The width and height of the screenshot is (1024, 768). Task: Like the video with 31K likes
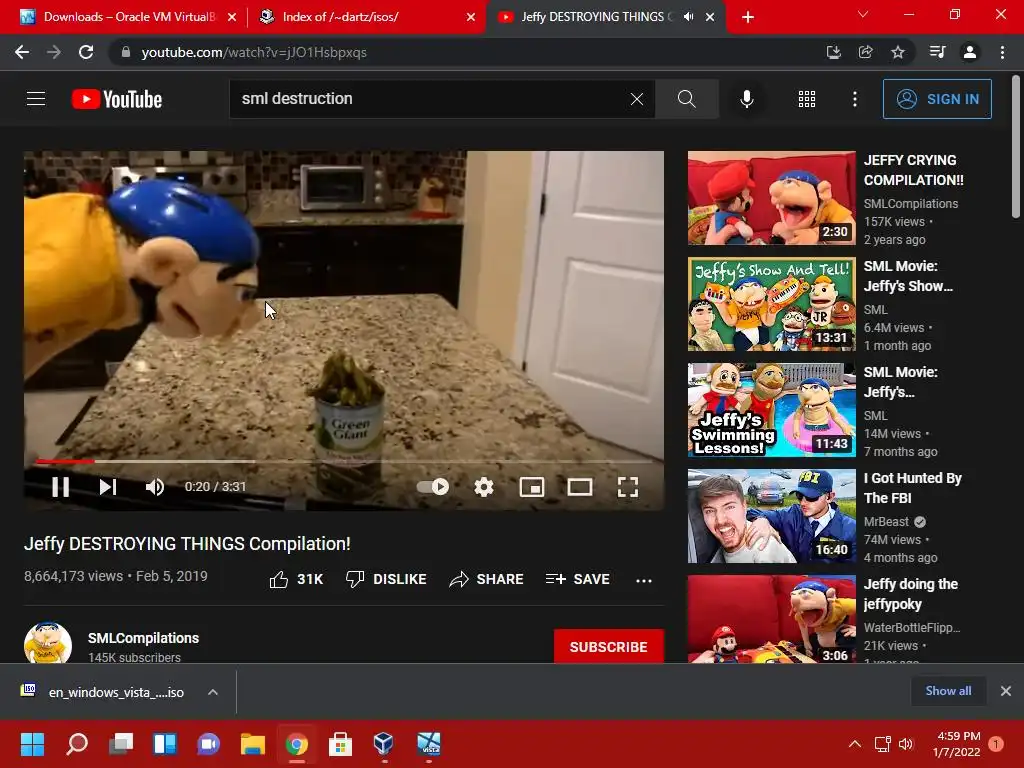pos(296,579)
